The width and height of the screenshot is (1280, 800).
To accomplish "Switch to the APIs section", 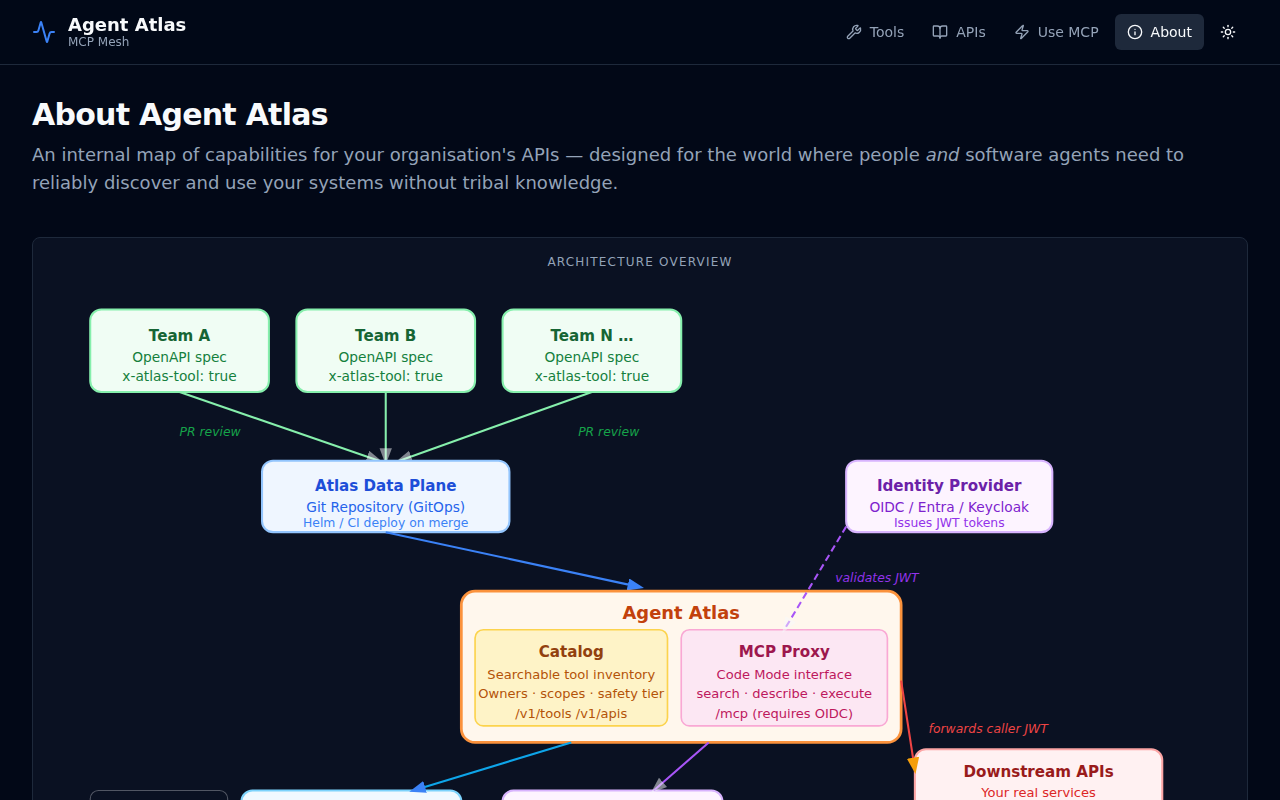I will (x=968, y=31).
